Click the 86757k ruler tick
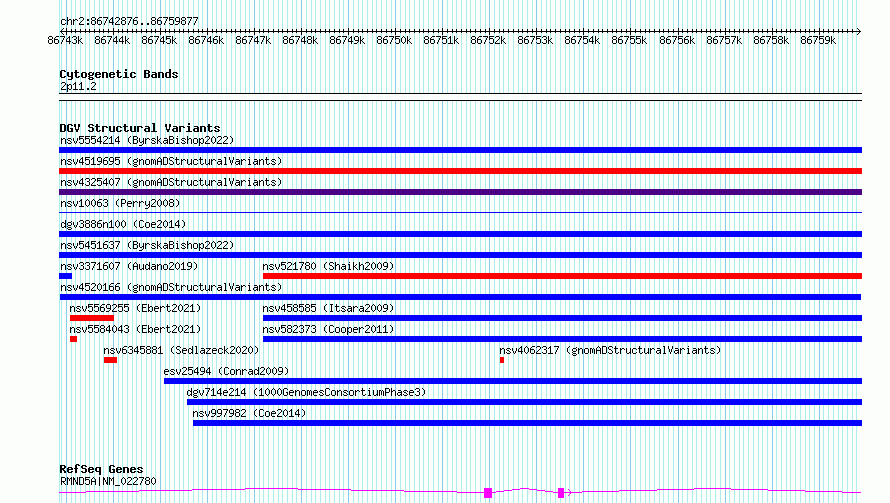Image resolution: width=890 pixels, height=503 pixels. (x=724, y=40)
